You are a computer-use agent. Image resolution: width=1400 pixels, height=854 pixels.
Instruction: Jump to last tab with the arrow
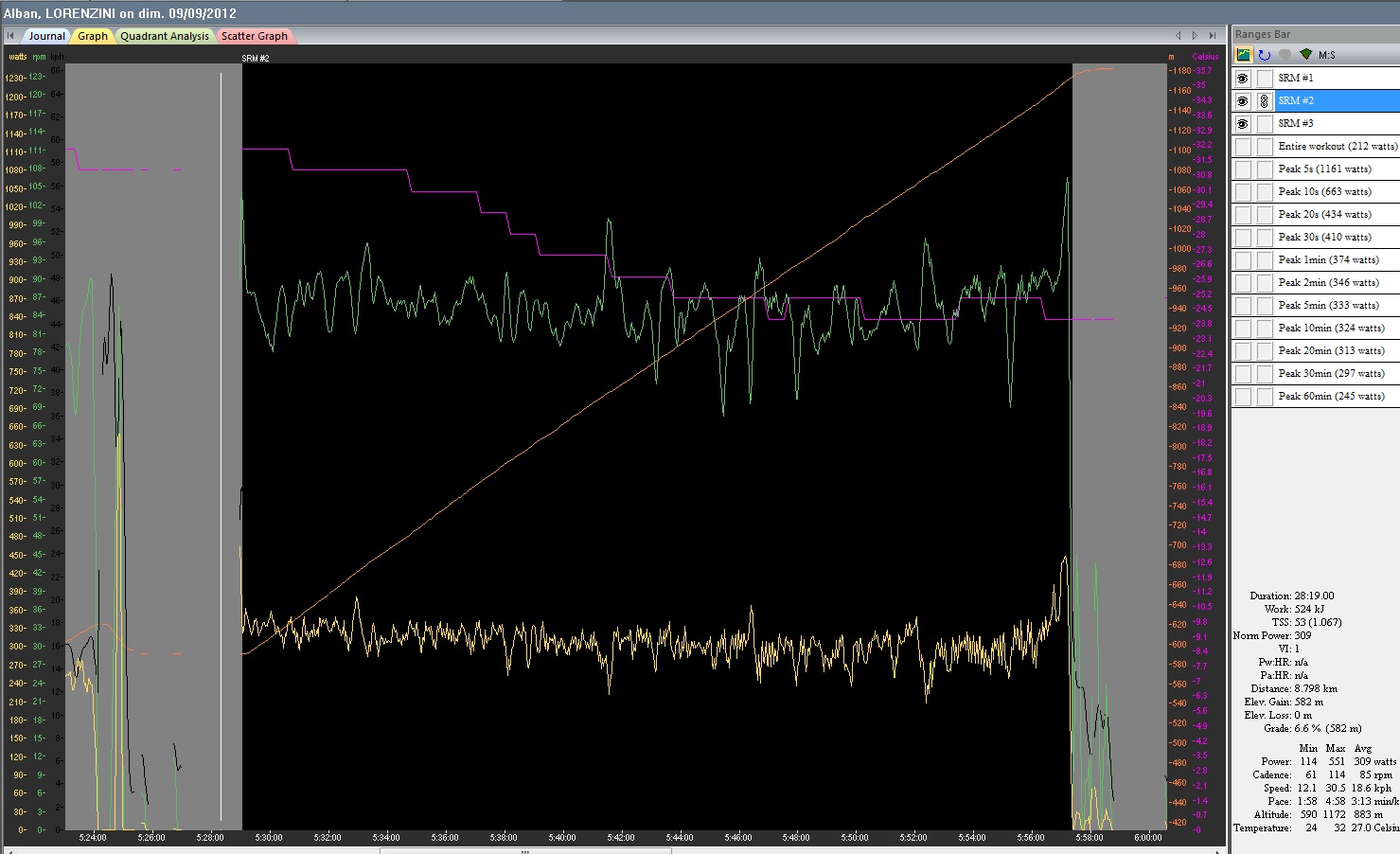(1213, 36)
